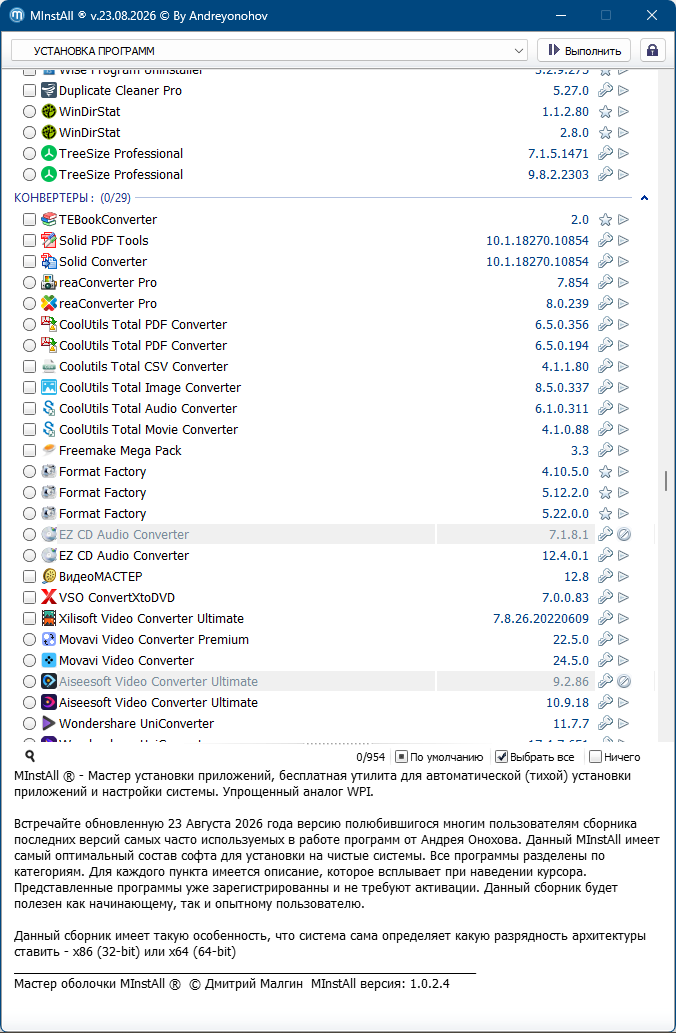Click the star icon for WinDirStat 1.1.2.80
The image size is (676, 1033).
[x=605, y=111]
